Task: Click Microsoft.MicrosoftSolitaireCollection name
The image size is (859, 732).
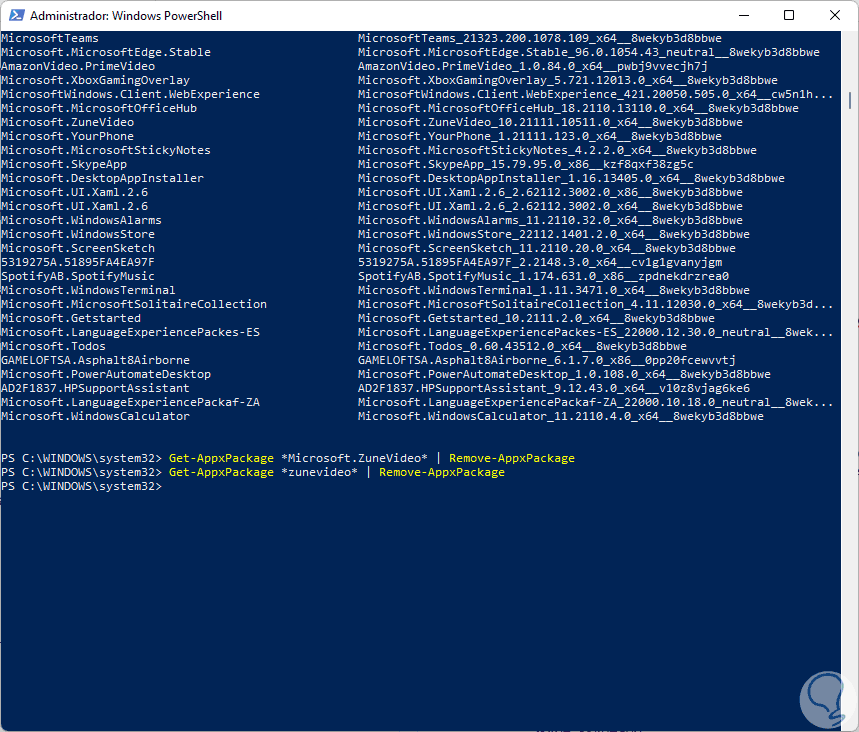Action: (x=134, y=304)
